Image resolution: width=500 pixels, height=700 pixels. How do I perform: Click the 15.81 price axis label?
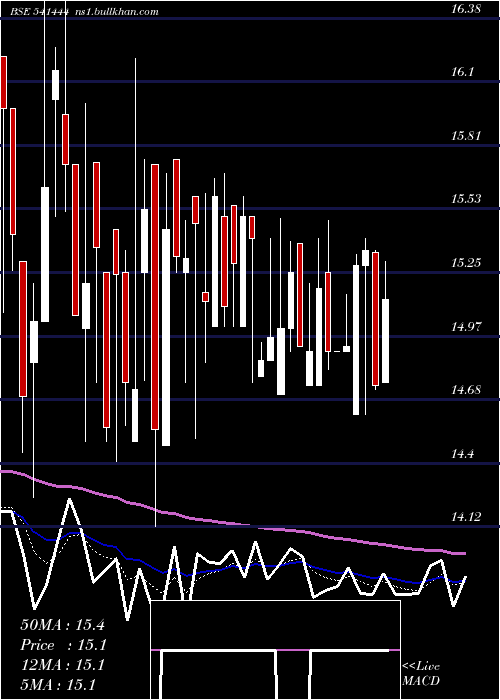(466, 136)
